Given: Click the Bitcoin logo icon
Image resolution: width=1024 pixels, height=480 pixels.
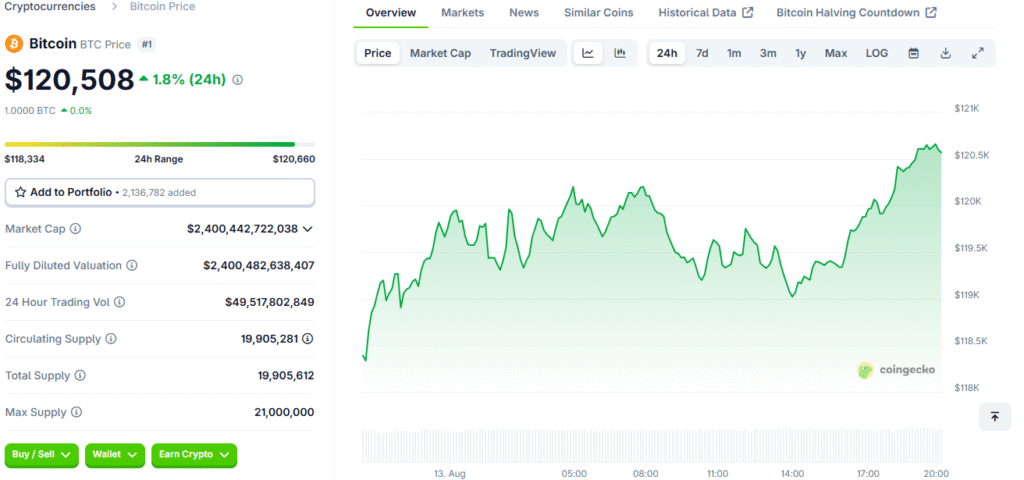Looking at the screenshot, I should click(x=14, y=44).
